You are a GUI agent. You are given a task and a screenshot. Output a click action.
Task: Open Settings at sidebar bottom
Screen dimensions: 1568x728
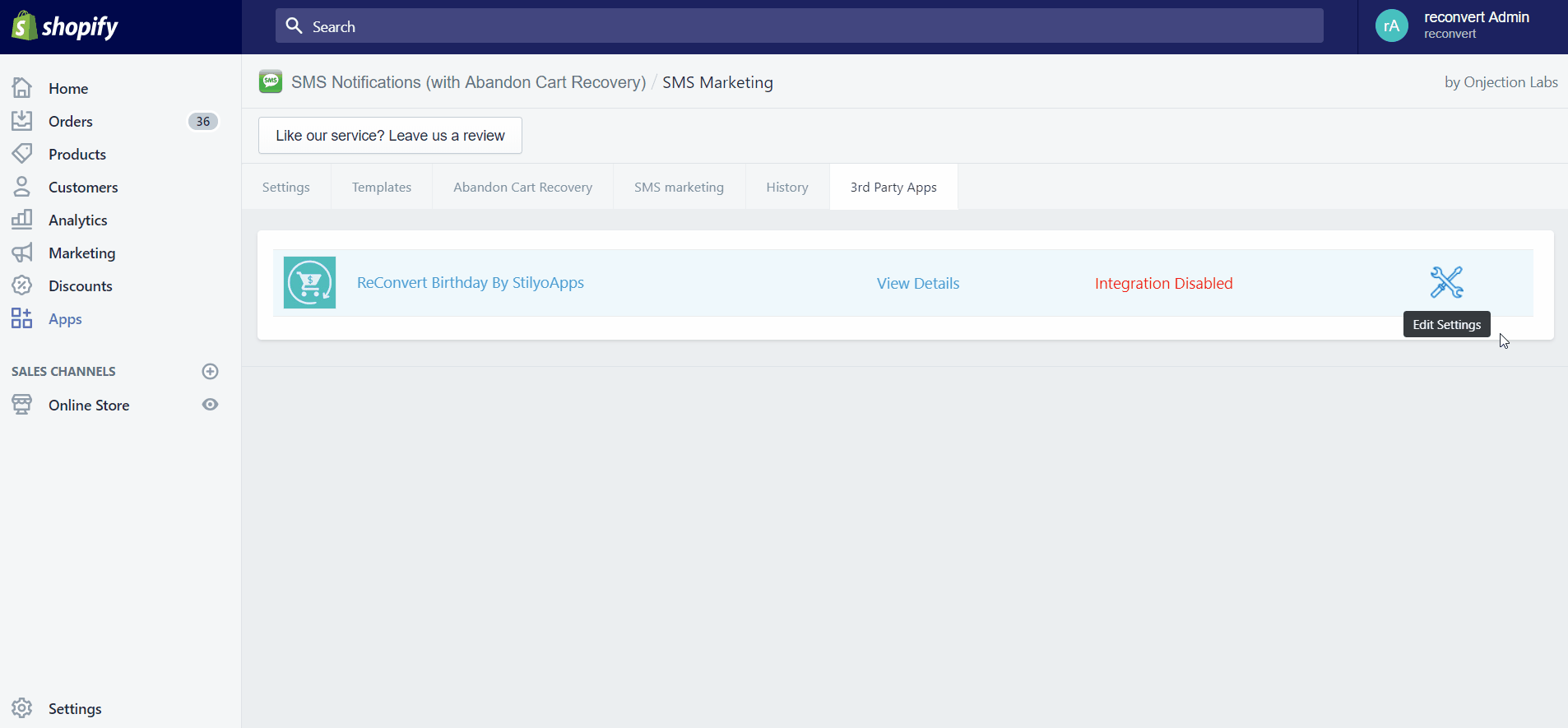(x=75, y=708)
